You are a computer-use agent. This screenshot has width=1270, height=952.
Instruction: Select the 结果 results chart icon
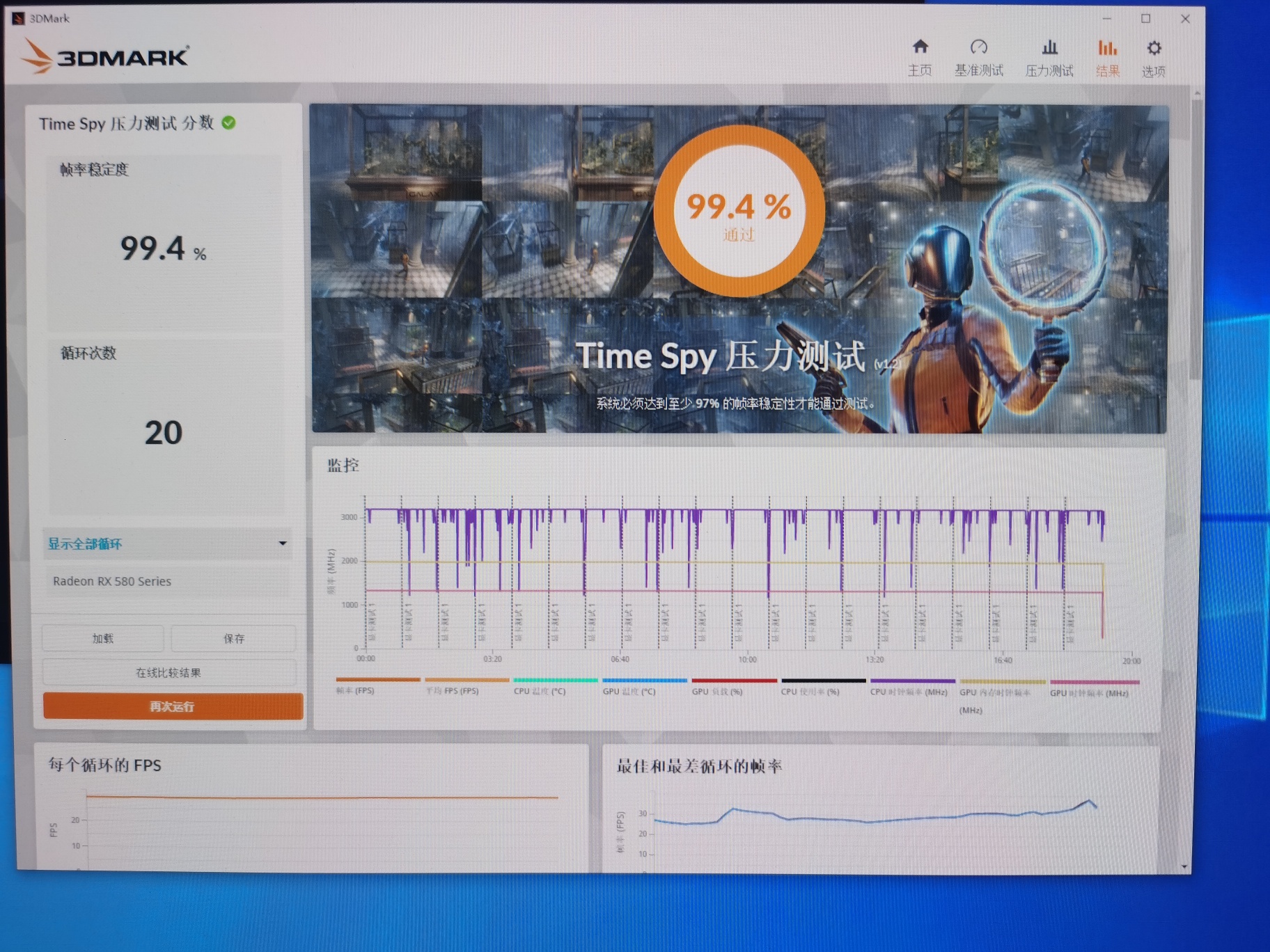[1107, 48]
